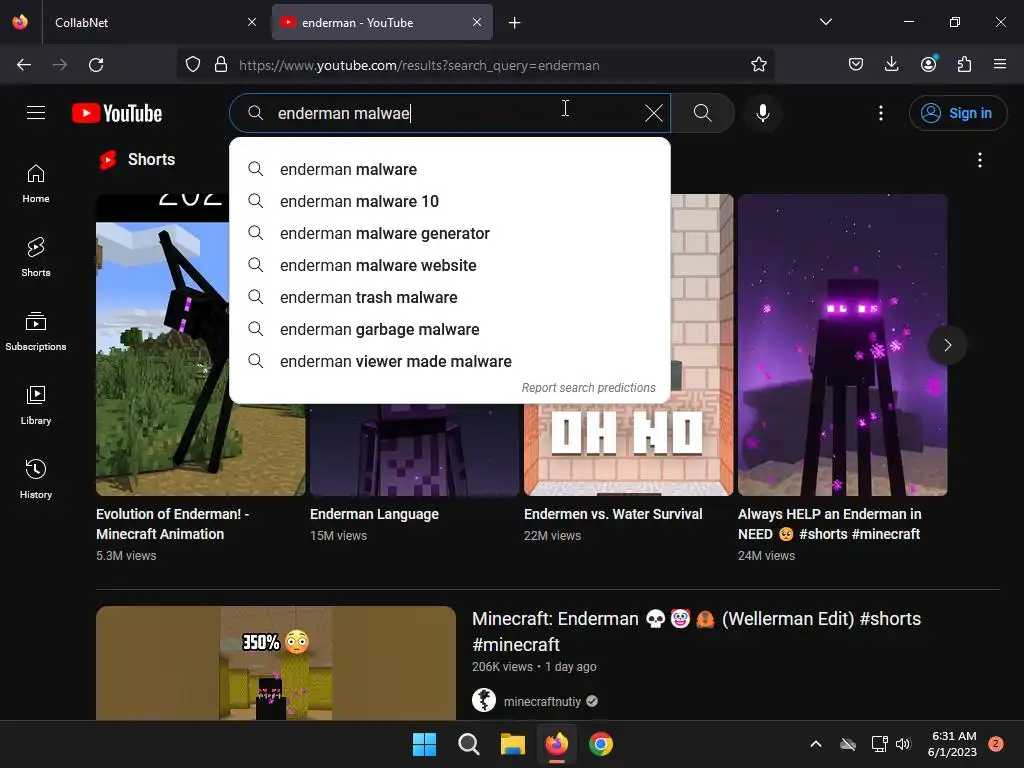1024x768 pixels.
Task: Open the clock showing 6:31 AM
Action: [x=952, y=744]
